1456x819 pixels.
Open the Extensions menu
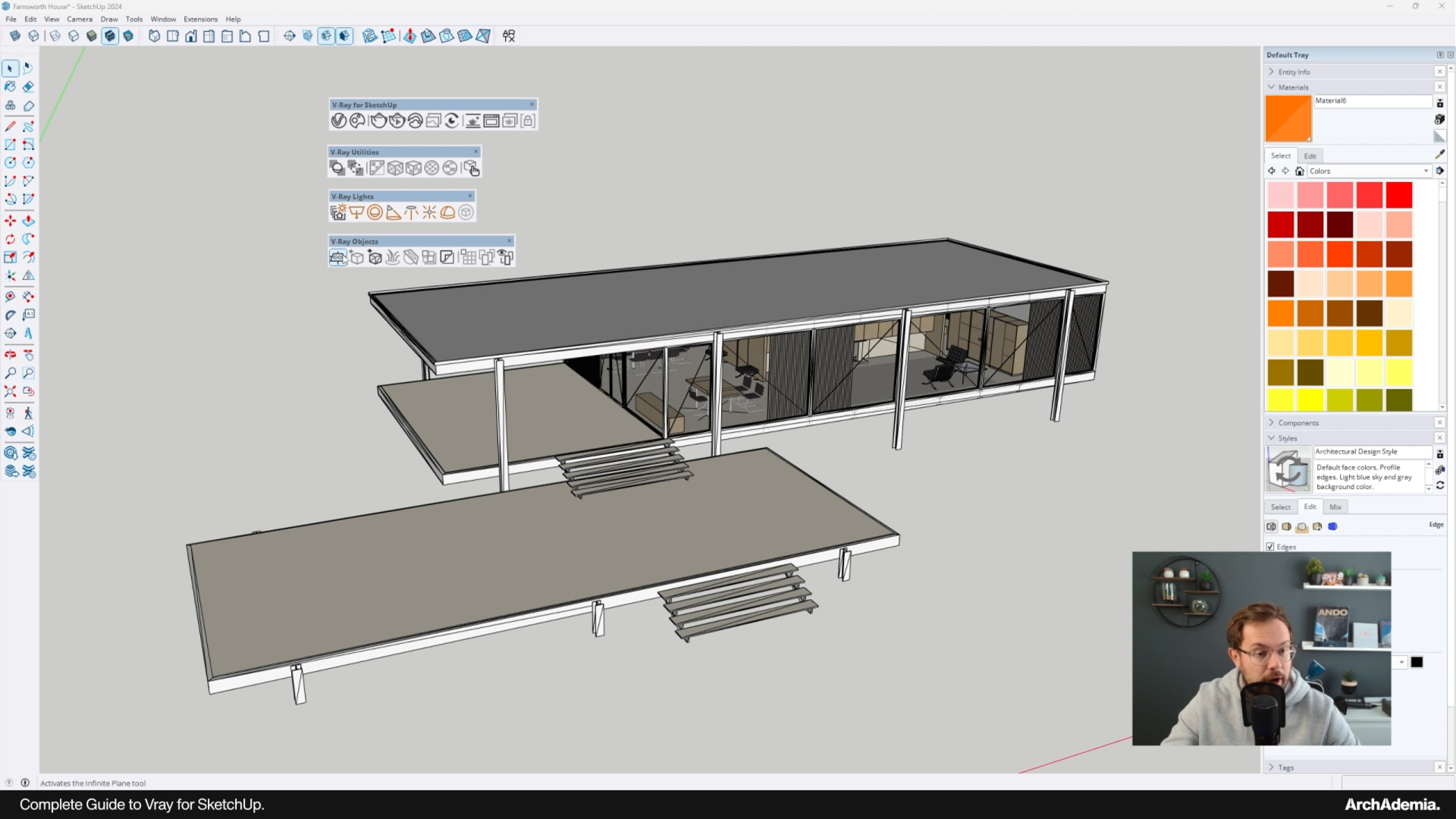(x=200, y=19)
